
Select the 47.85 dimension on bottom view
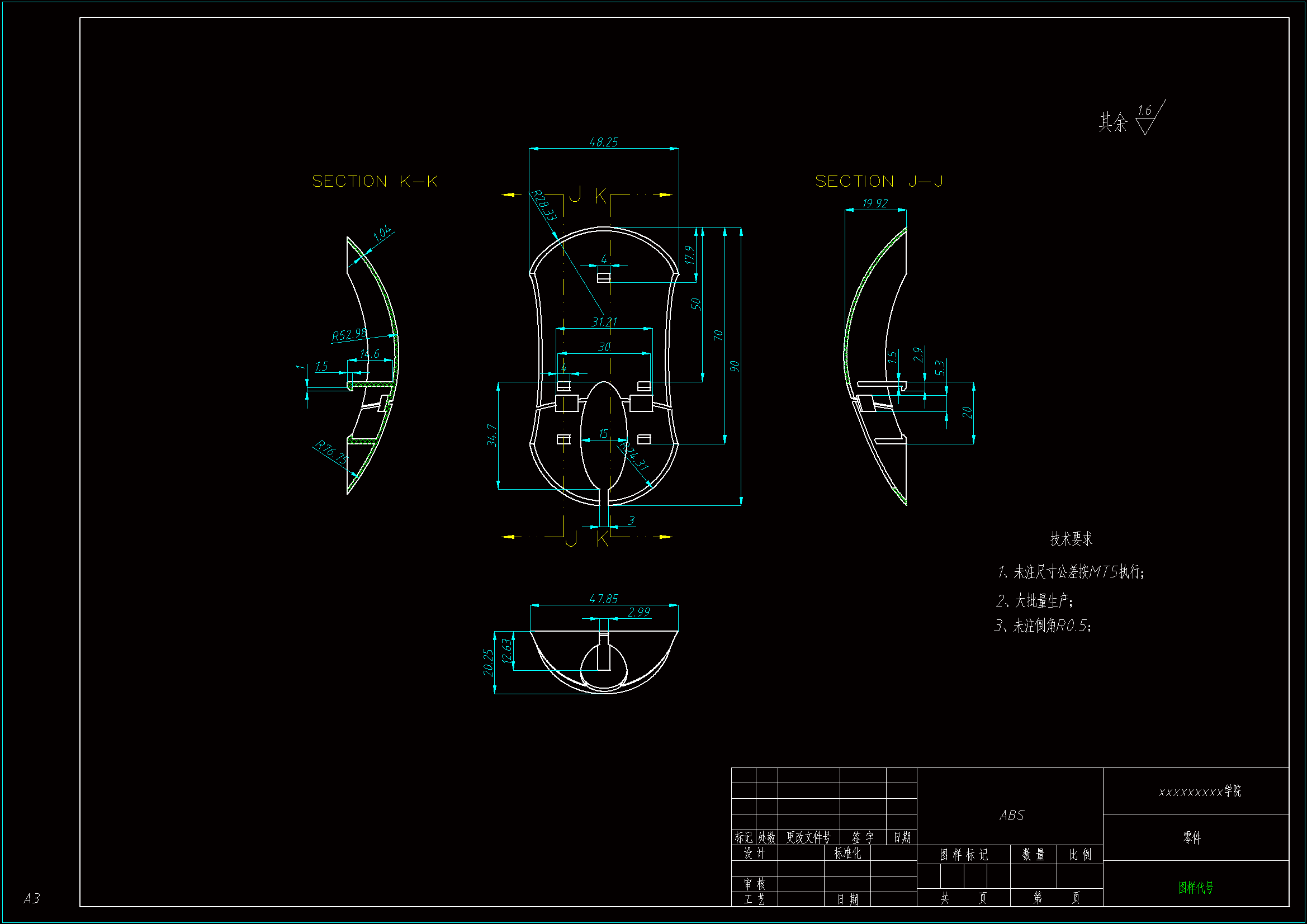[603, 599]
